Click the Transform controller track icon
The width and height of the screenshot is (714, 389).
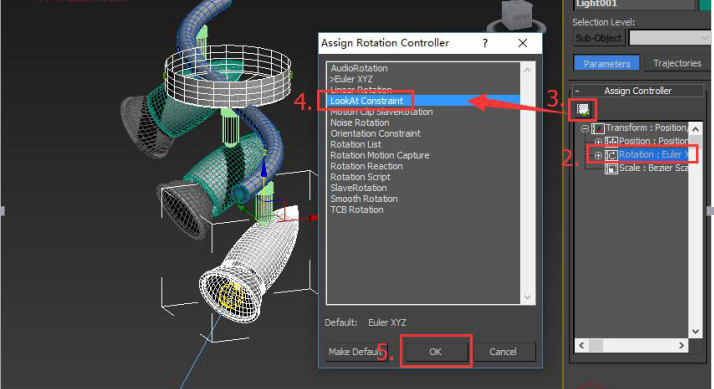pyautogui.click(x=597, y=128)
